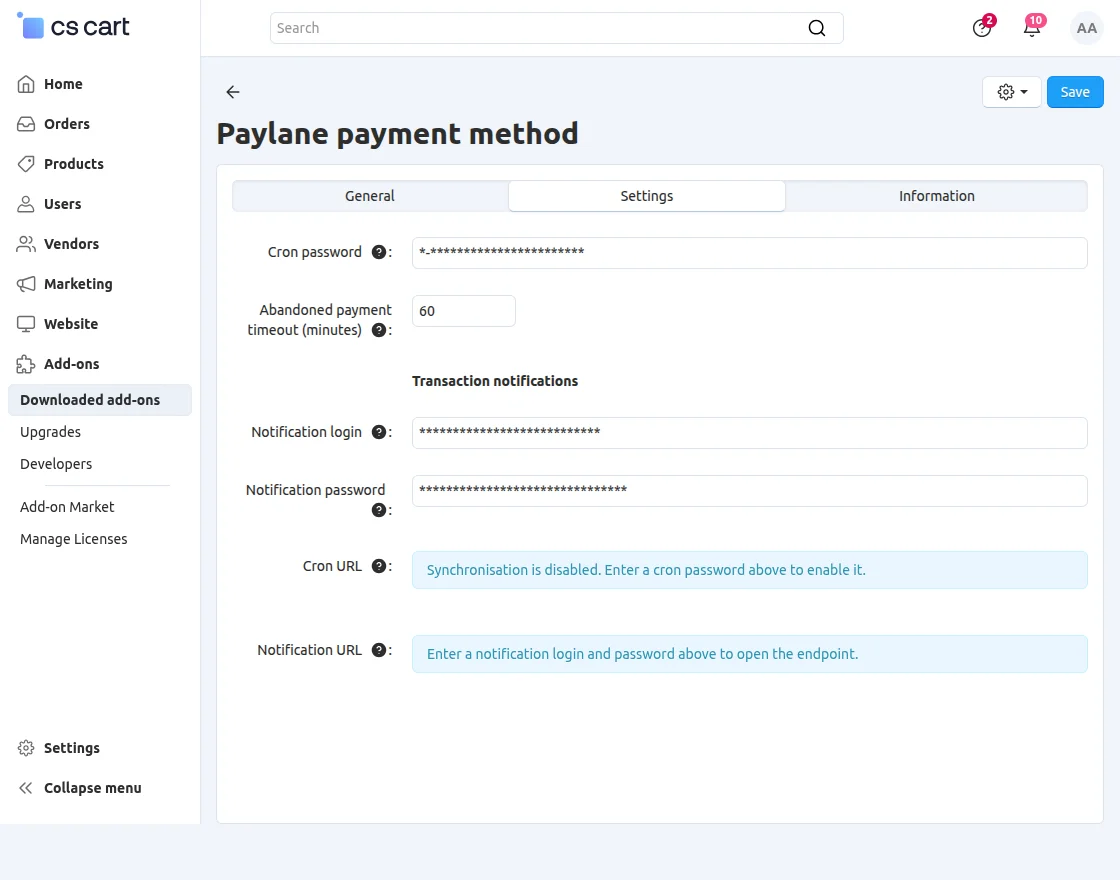Viewport: 1120px width, 880px height.
Task: Switch to the General tab
Action: [370, 196]
